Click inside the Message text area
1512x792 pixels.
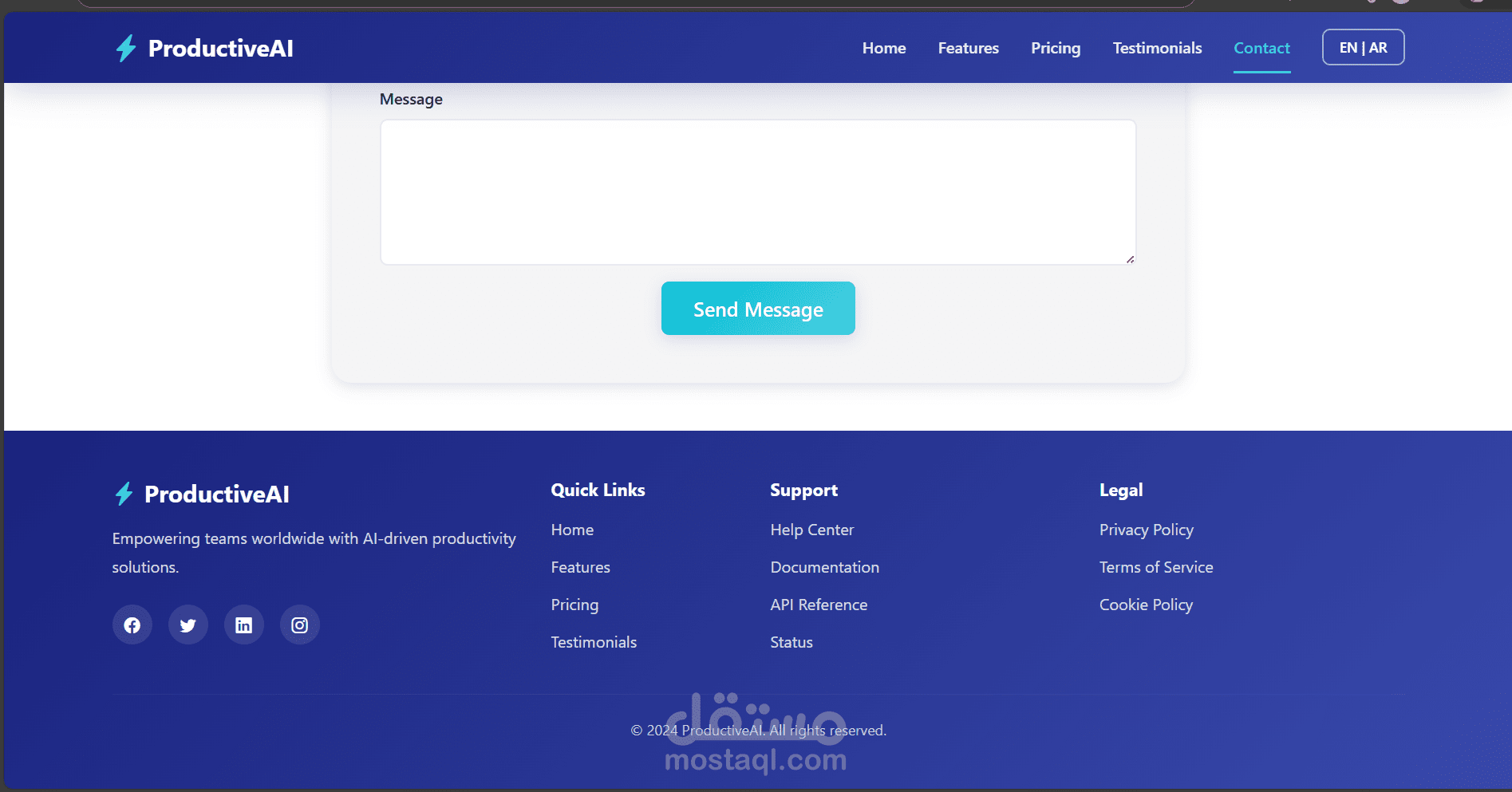pyautogui.click(x=758, y=192)
